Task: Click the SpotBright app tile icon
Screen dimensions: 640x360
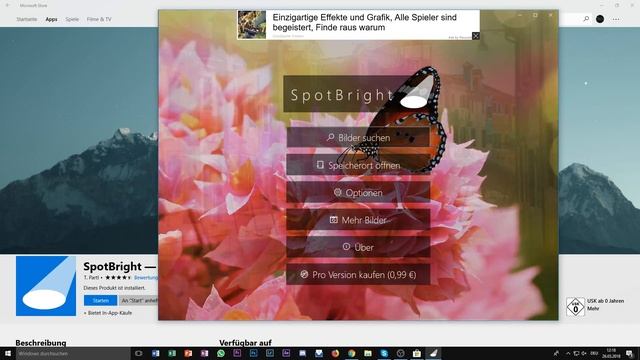Action: [46, 286]
